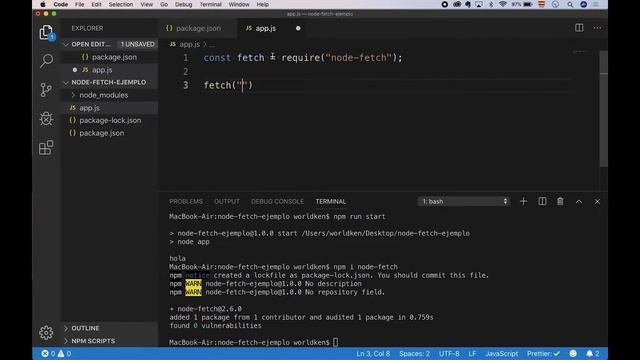Expand the Outline section
640x360 pixels.
click(x=85, y=328)
